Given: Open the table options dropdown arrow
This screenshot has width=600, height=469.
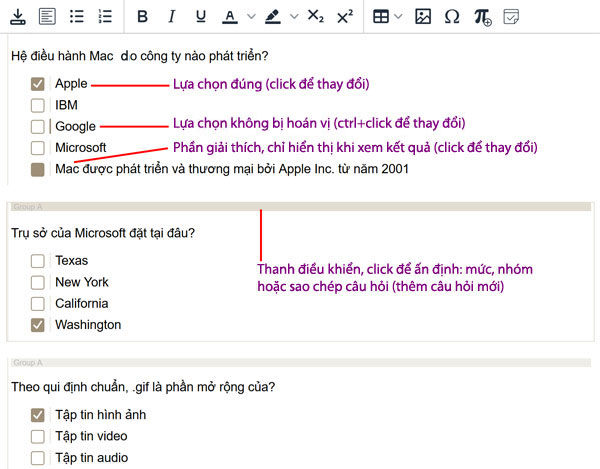Looking at the screenshot, I should (x=398, y=16).
